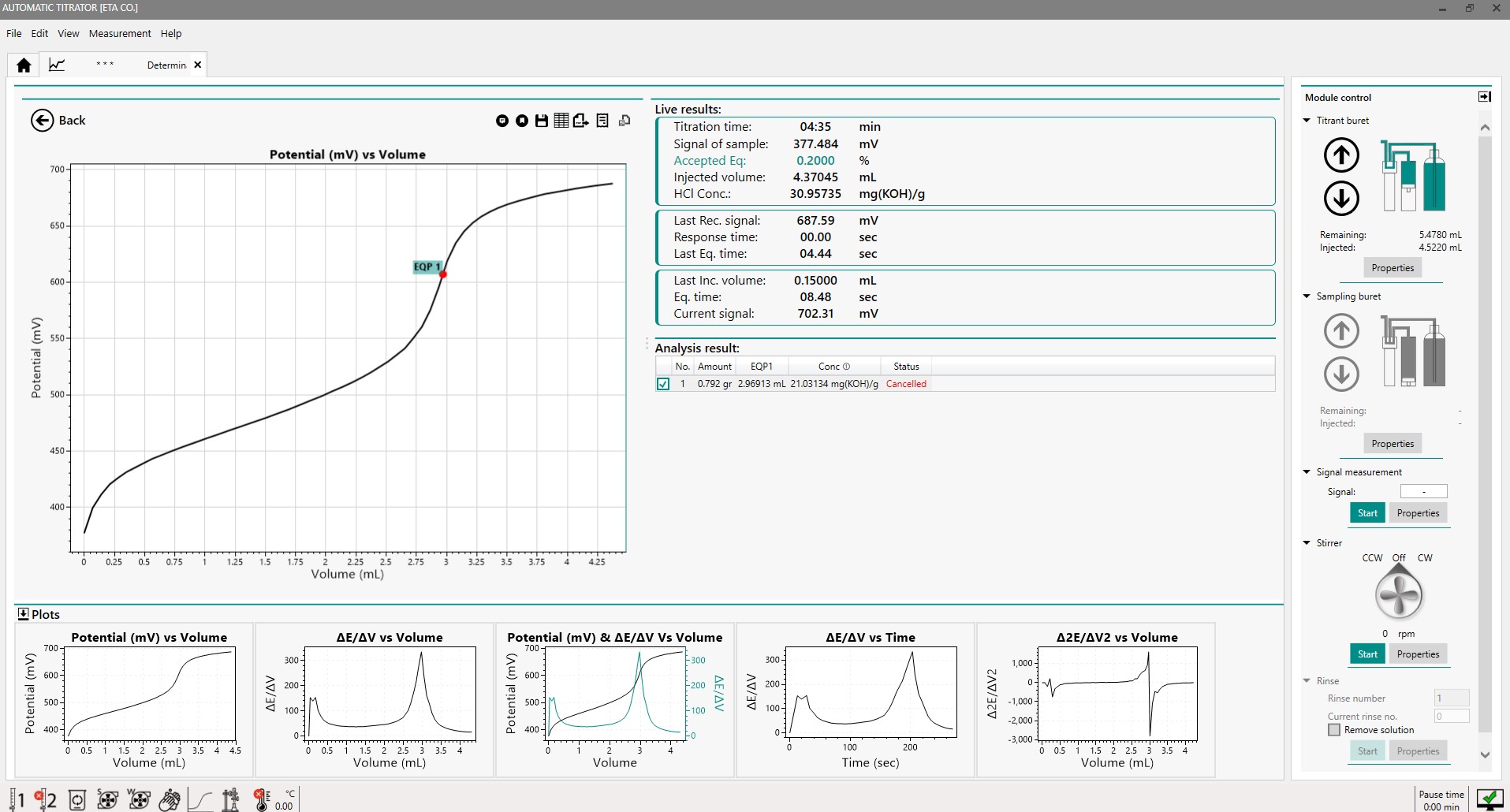The height and width of the screenshot is (812, 1510).
Task: Click the Module control vertical scrollbar
Action: [1485, 434]
